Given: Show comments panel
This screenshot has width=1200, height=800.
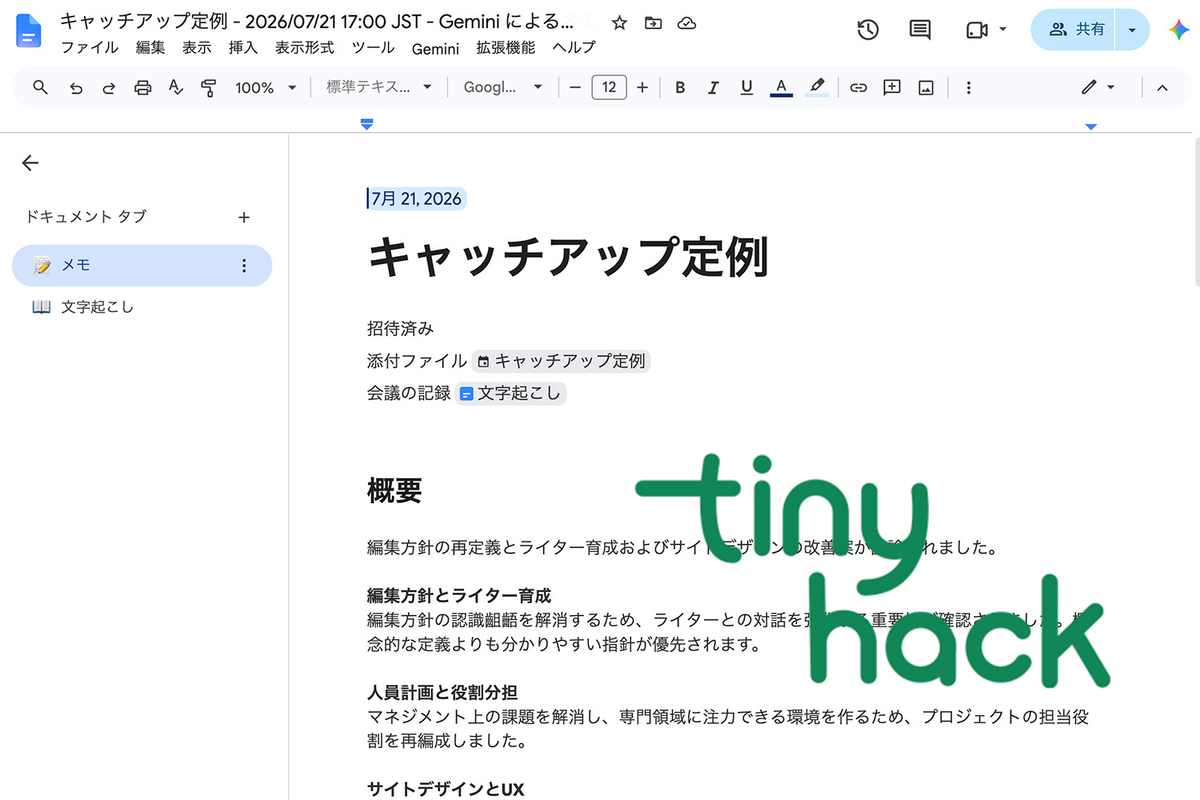Looking at the screenshot, I should click(920, 30).
